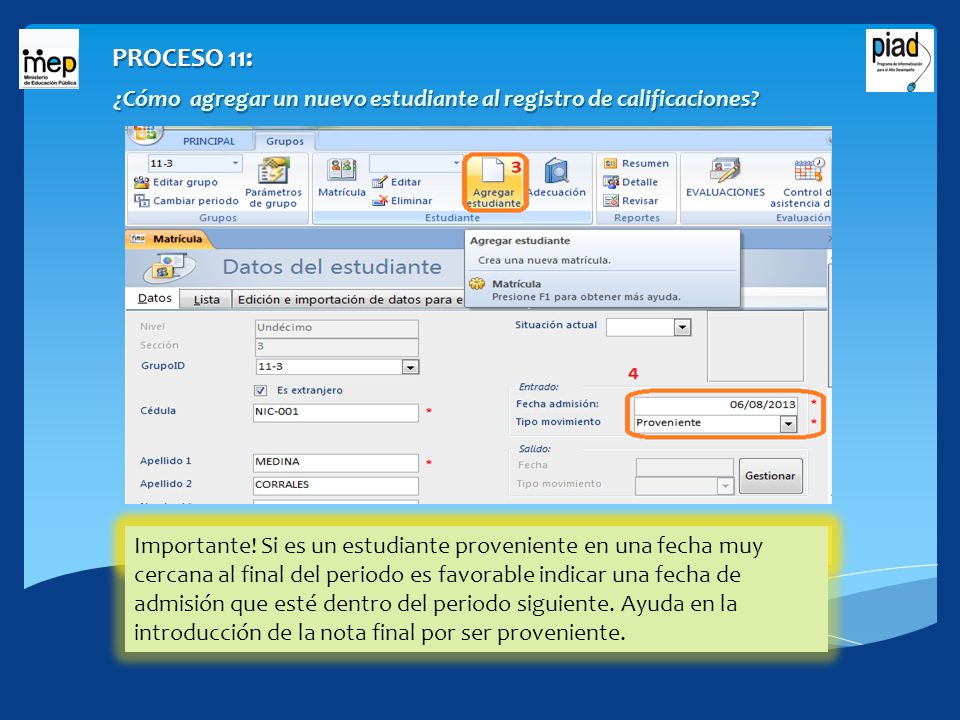Click the Gestionar button
The height and width of the screenshot is (720, 960).
pos(770,476)
